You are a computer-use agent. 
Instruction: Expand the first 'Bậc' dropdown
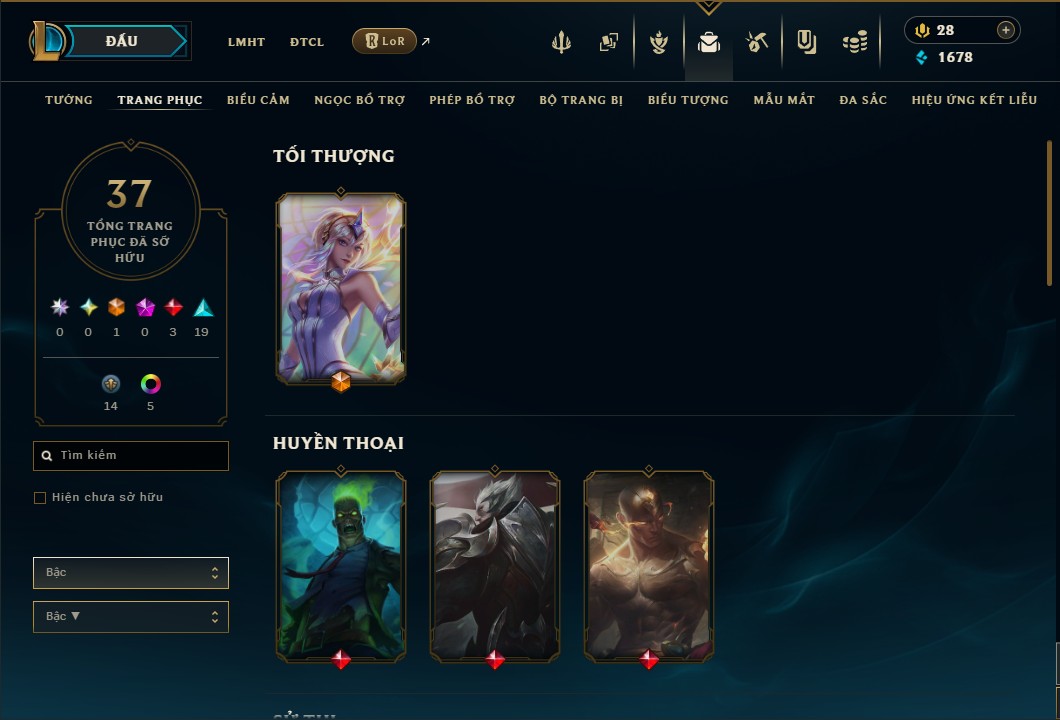point(131,573)
